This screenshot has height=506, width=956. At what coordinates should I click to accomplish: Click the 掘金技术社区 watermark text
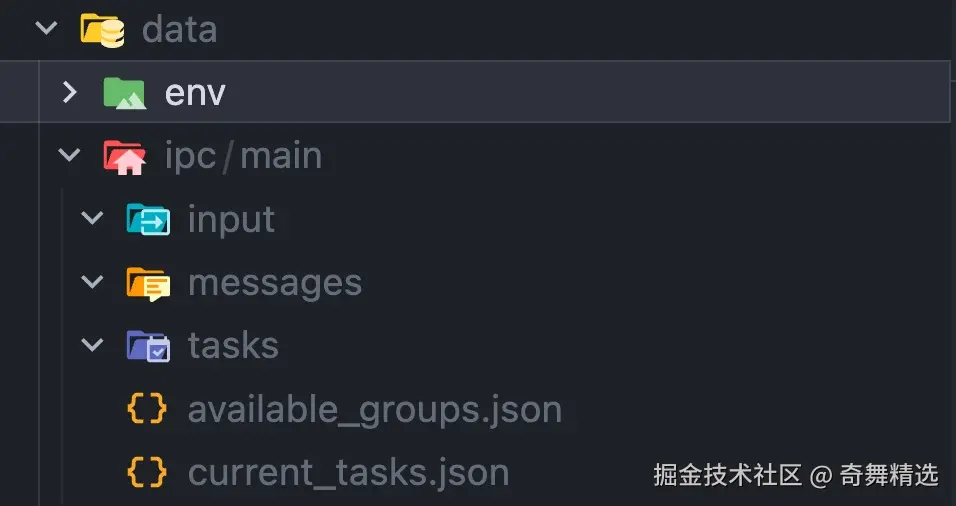point(727,475)
